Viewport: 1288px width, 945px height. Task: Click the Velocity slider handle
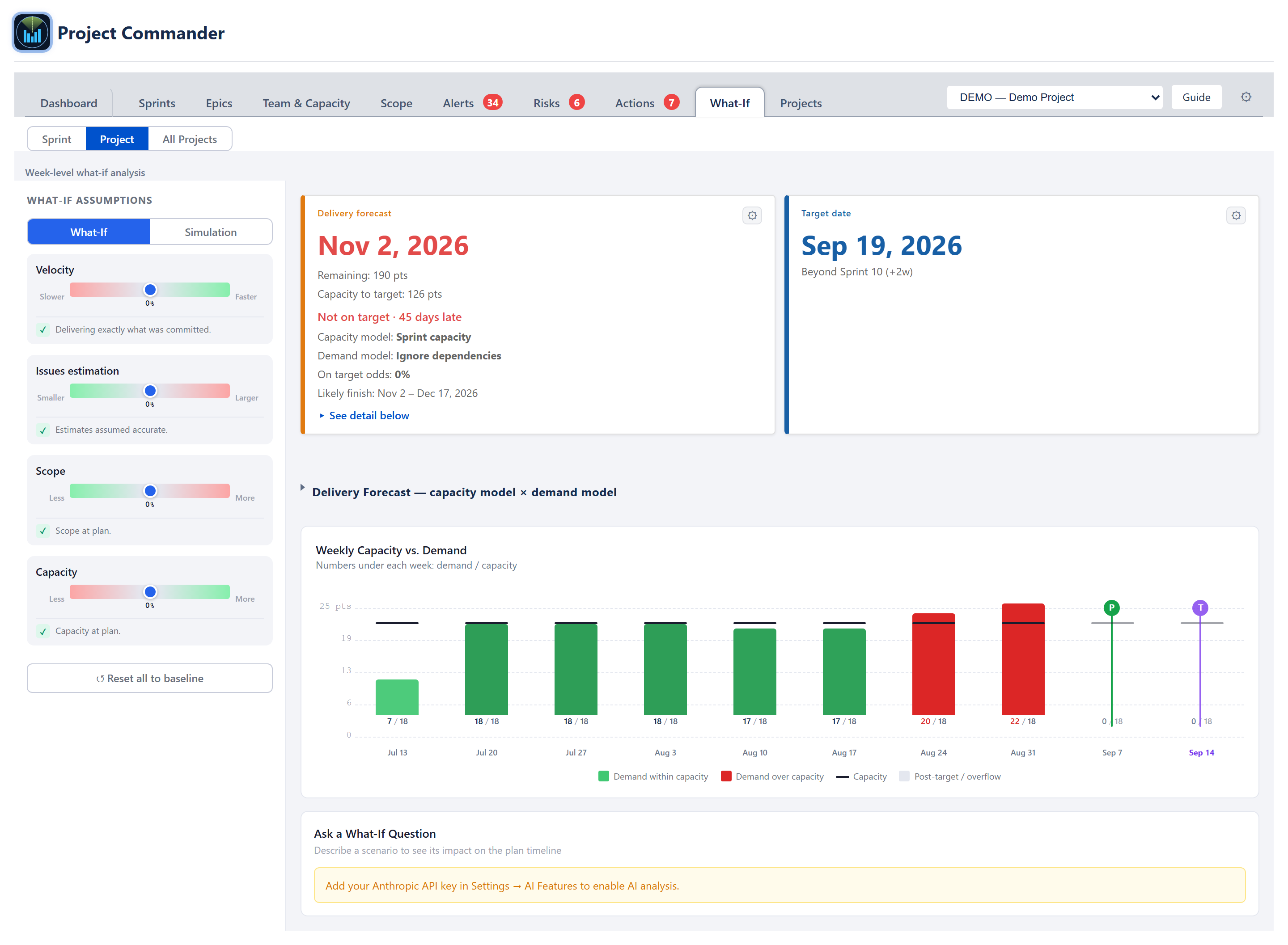150,290
